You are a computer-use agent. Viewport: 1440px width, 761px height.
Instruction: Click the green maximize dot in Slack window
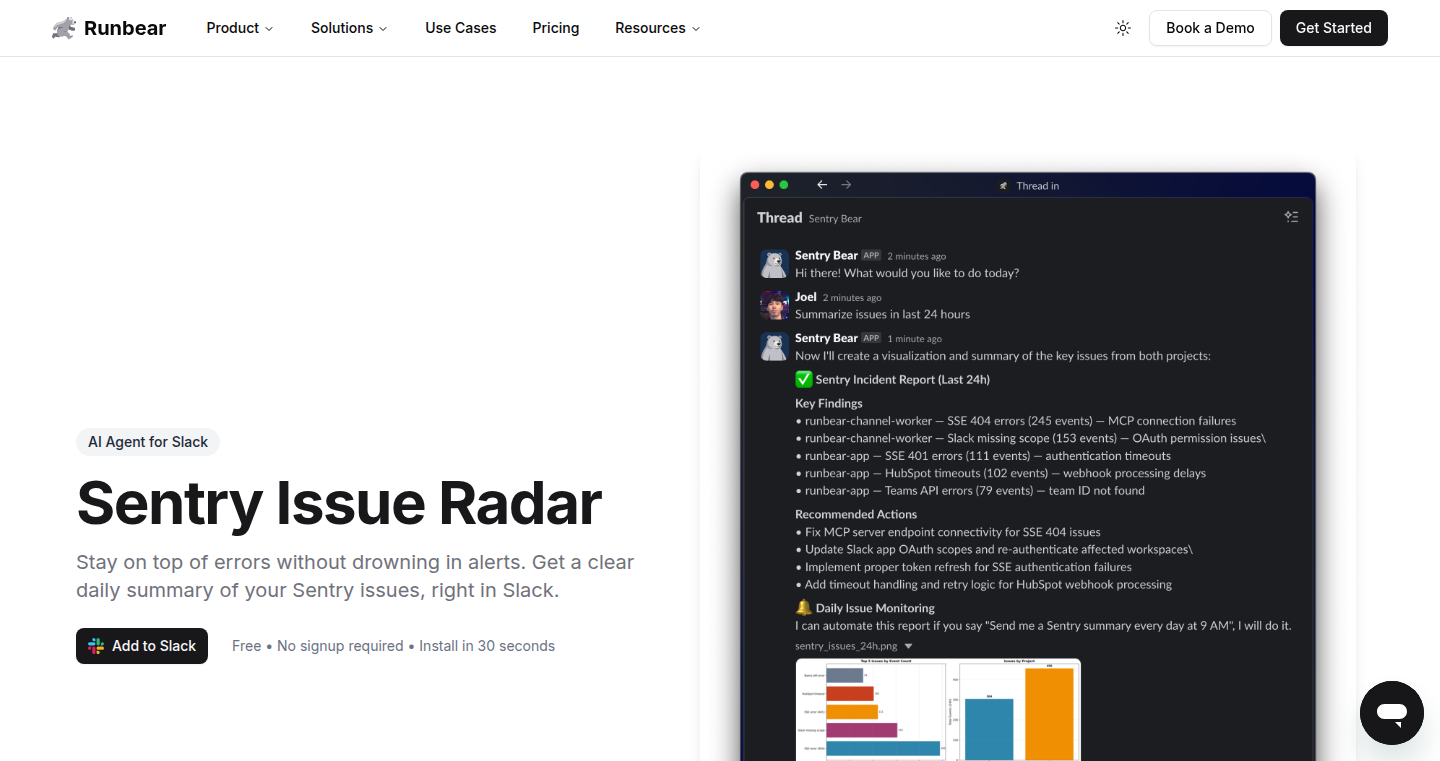pos(784,185)
